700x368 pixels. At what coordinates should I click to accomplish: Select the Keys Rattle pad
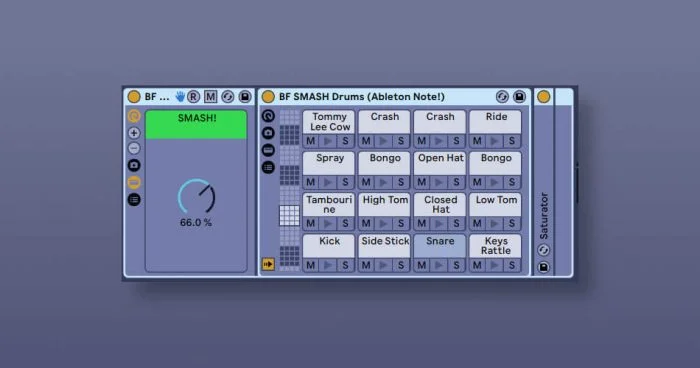point(496,246)
